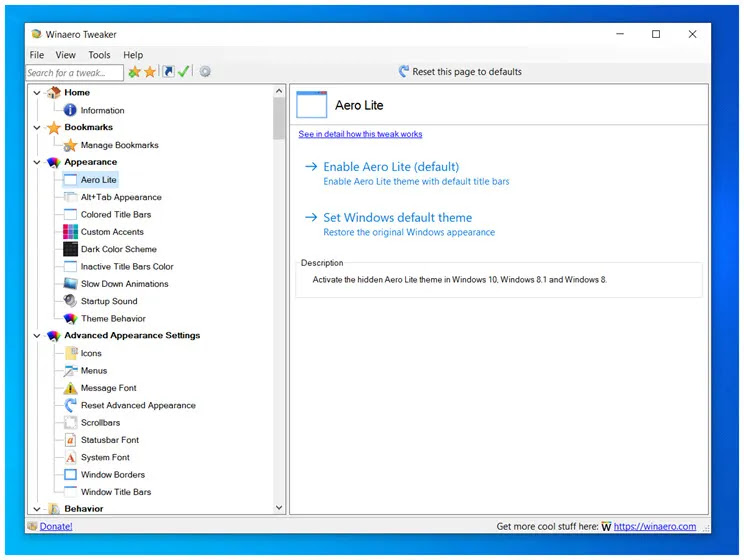Click the Scrollbars item's icon
The height and width of the screenshot is (560, 744).
pos(70,422)
